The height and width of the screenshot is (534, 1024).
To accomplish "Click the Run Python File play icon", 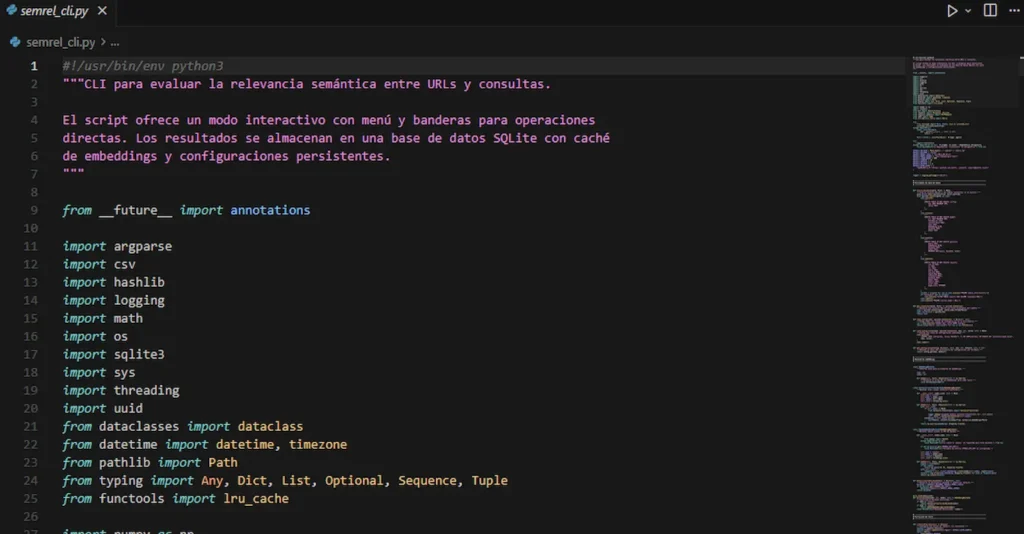I will [x=952, y=11].
